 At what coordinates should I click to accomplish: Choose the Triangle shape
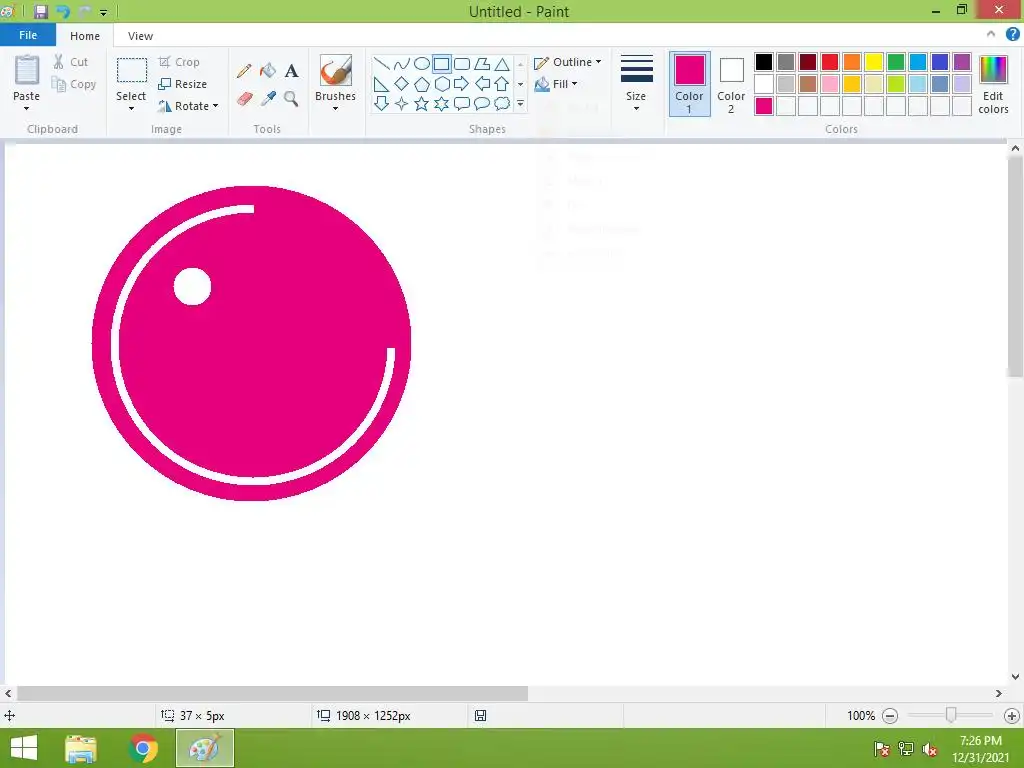(x=502, y=64)
